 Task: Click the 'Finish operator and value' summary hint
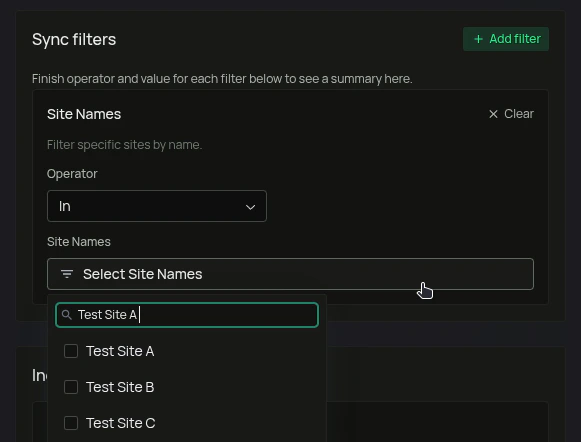click(222, 79)
